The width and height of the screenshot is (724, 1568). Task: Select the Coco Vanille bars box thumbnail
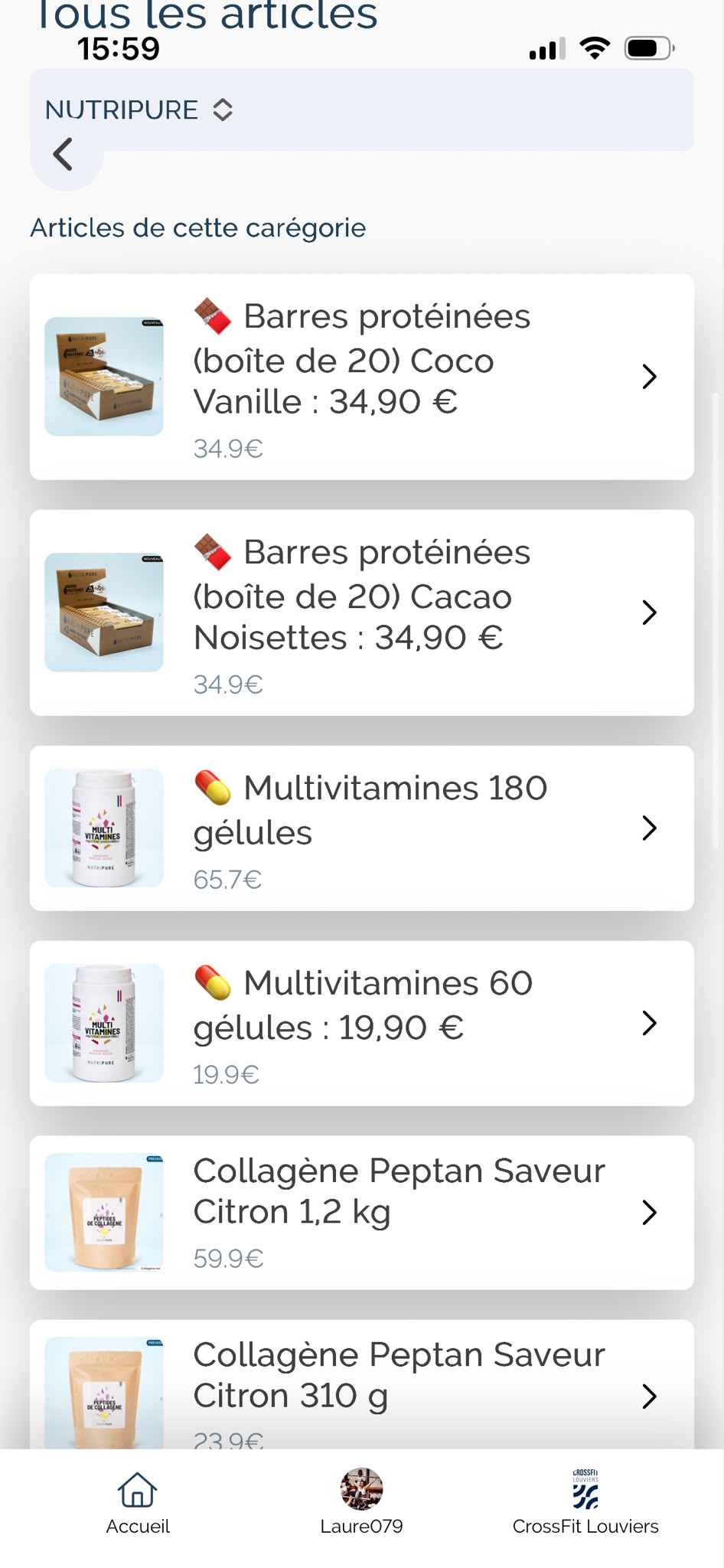pos(104,377)
